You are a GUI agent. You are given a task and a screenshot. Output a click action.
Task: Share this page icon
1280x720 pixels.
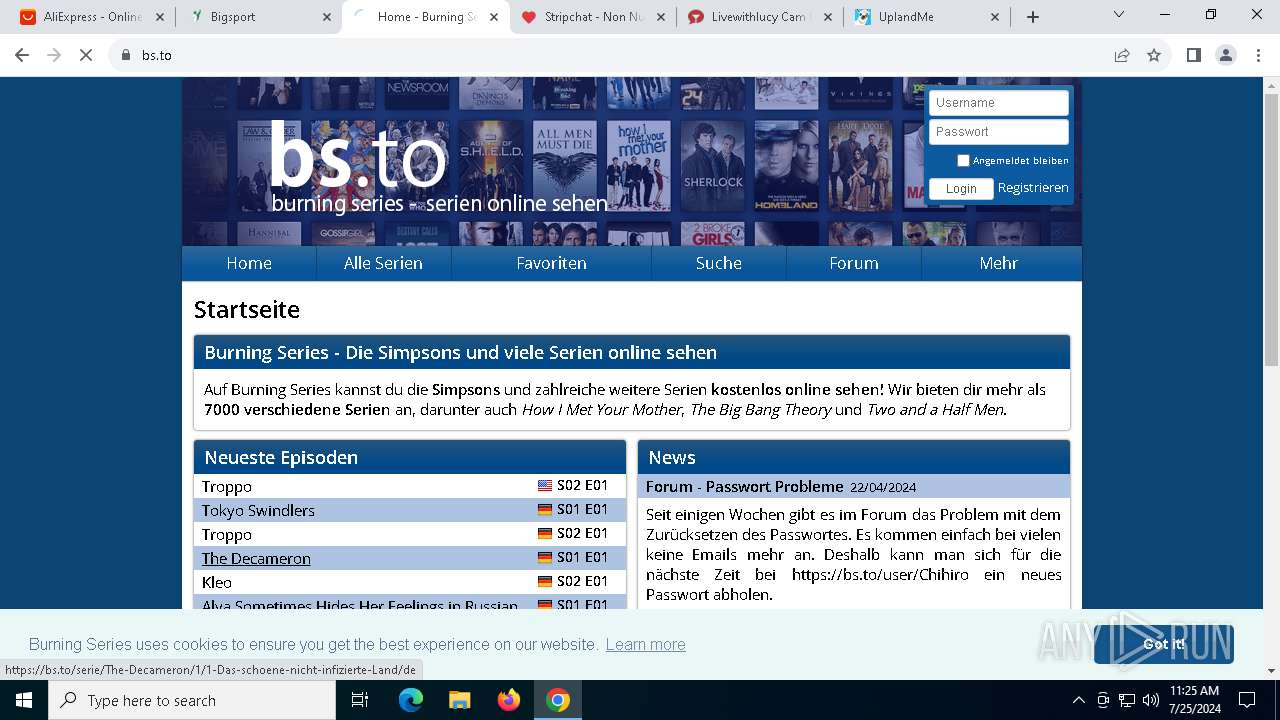coord(1122,55)
